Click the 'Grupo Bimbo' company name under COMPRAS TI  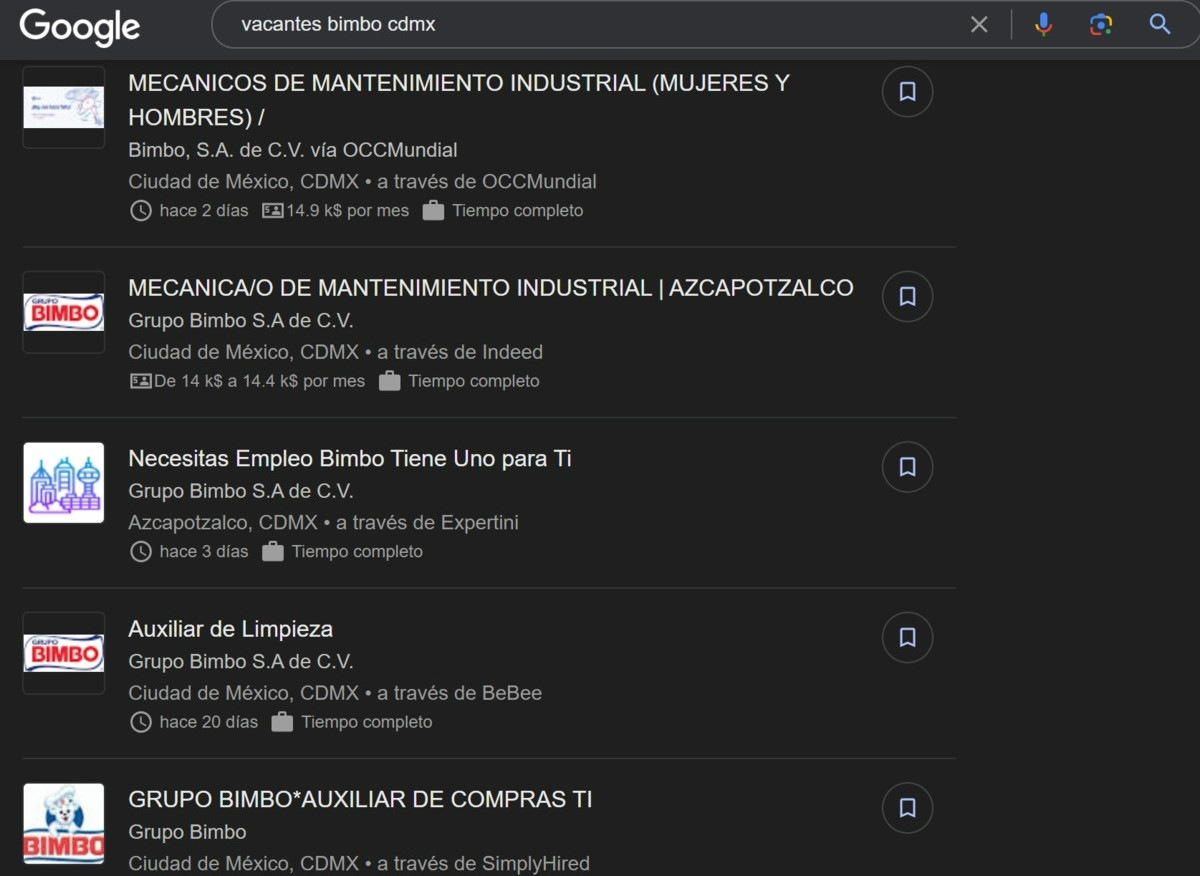click(x=187, y=832)
